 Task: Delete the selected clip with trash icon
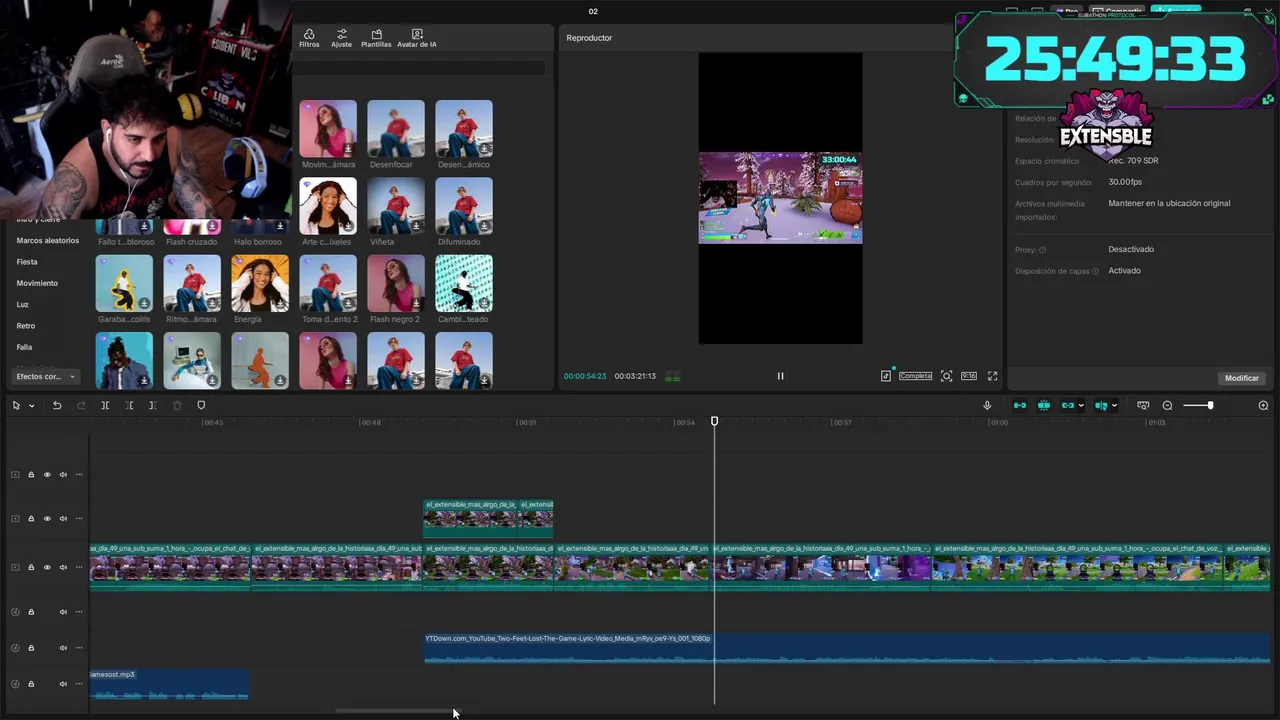click(x=177, y=405)
